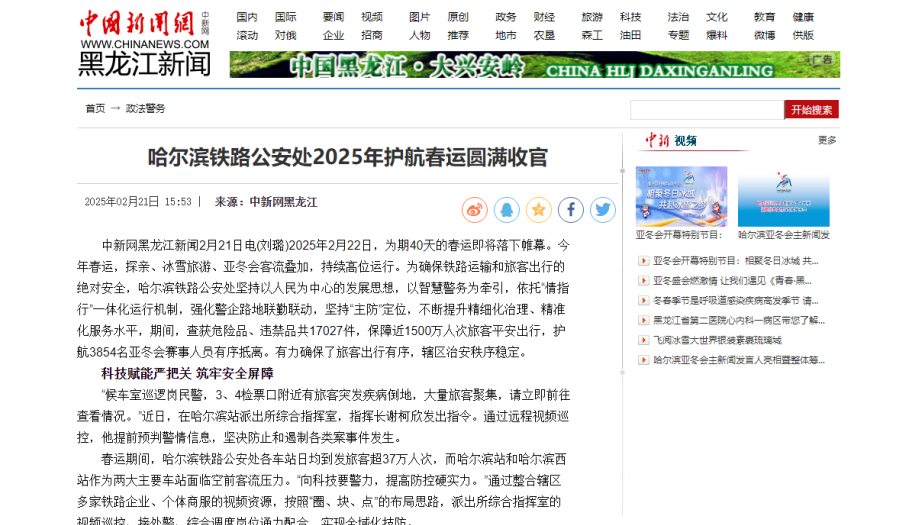Image resolution: width=898 pixels, height=525 pixels.
Task: Open the first Asian Winter Games video thumbnail
Action: pos(681,196)
